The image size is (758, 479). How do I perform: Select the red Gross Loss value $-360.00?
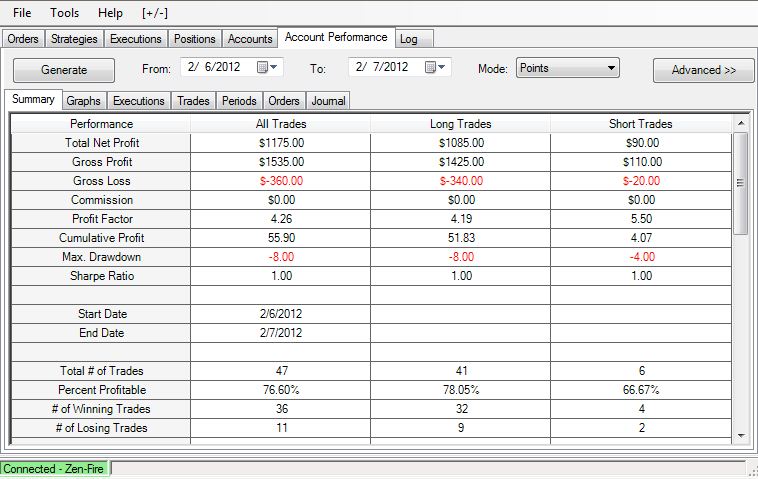(x=281, y=181)
